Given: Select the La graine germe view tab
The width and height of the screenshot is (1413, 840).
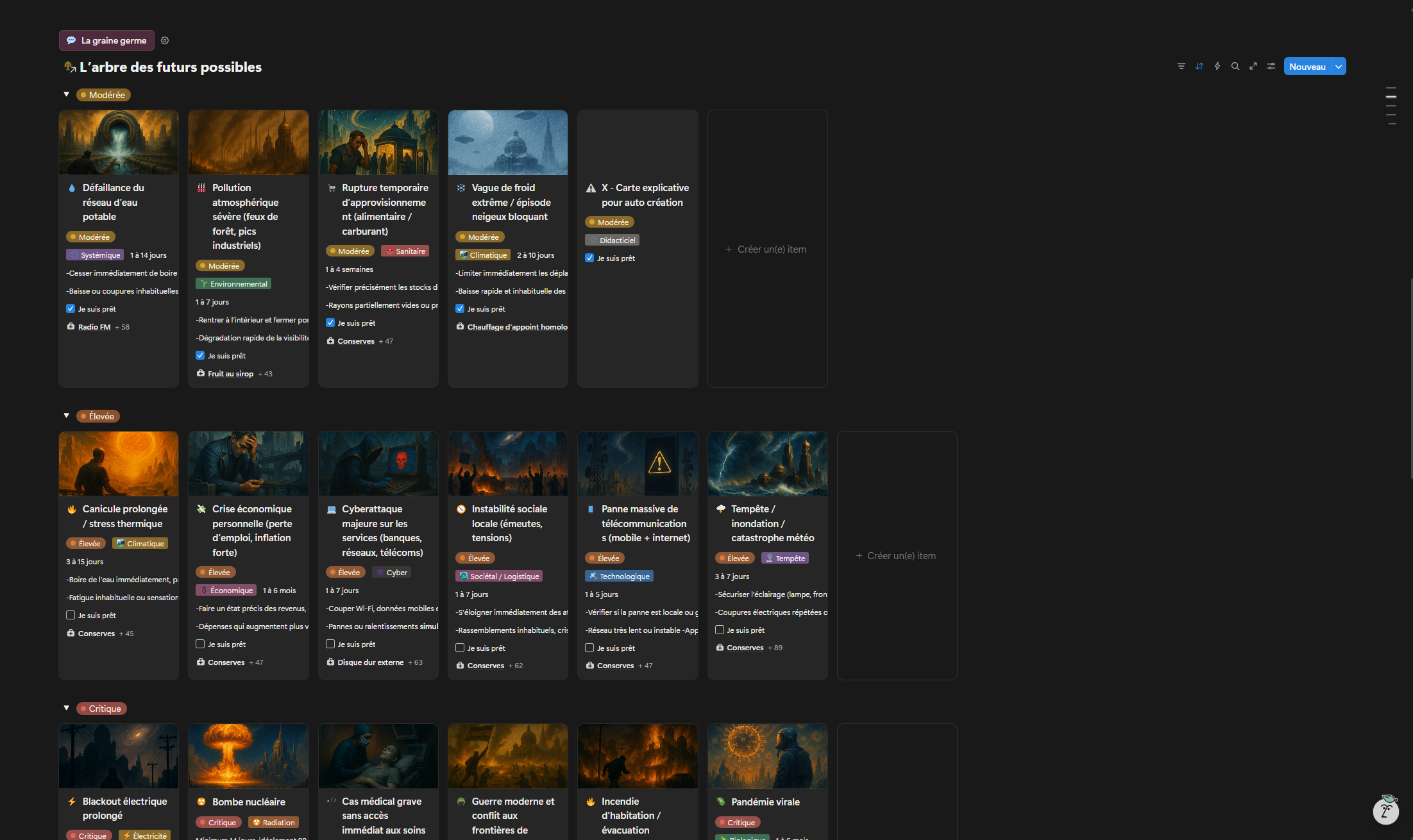Looking at the screenshot, I should 106,40.
